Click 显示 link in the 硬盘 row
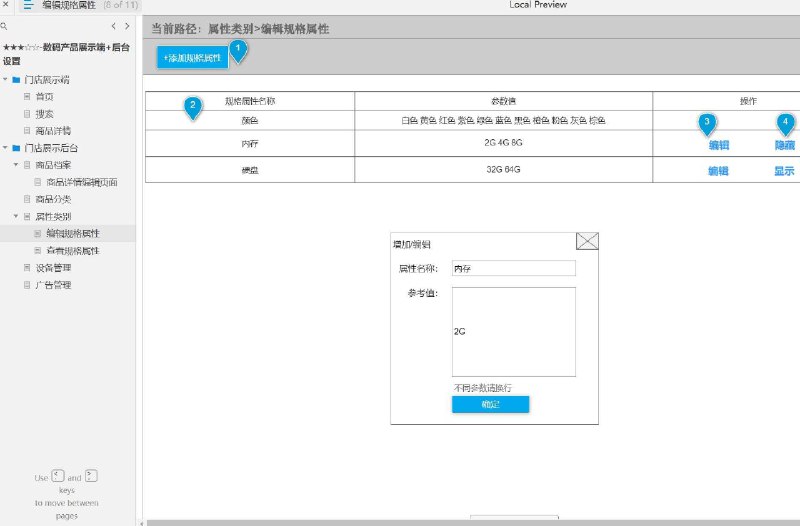Image resolution: width=800 pixels, height=526 pixels. [x=784, y=171]
